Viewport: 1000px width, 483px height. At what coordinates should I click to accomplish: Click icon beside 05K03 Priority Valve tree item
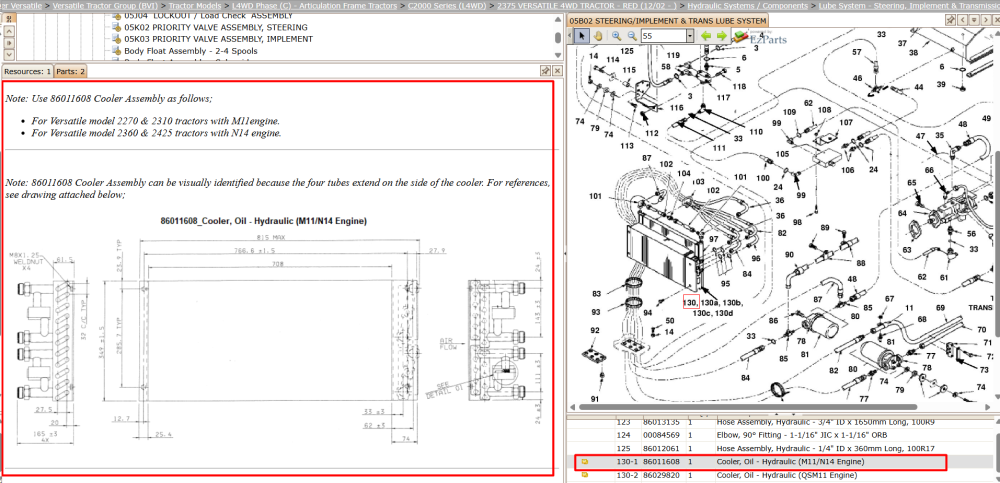click(x=117, y=39)
